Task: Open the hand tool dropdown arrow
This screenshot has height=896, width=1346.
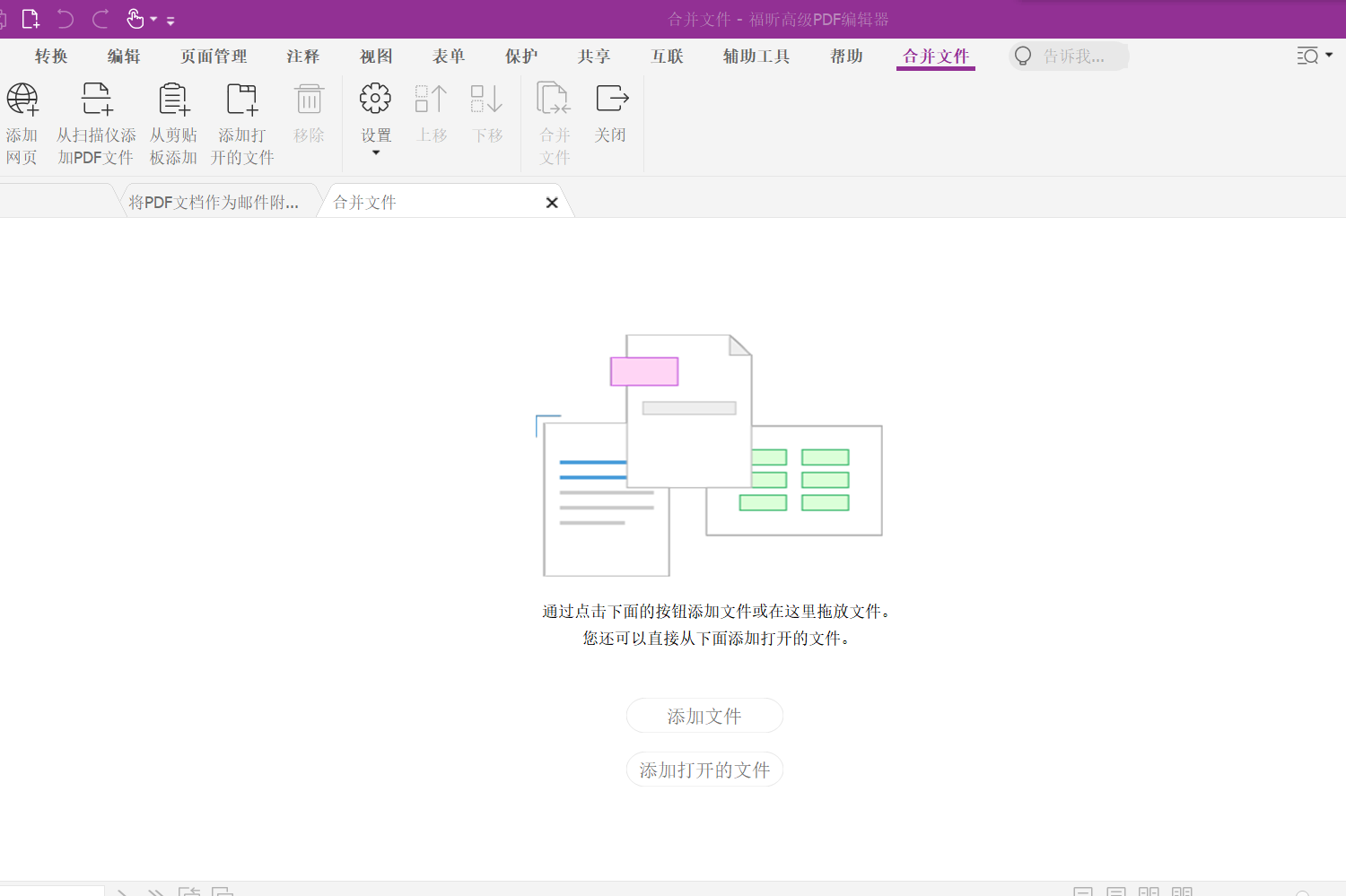Action: click(153, 19)
